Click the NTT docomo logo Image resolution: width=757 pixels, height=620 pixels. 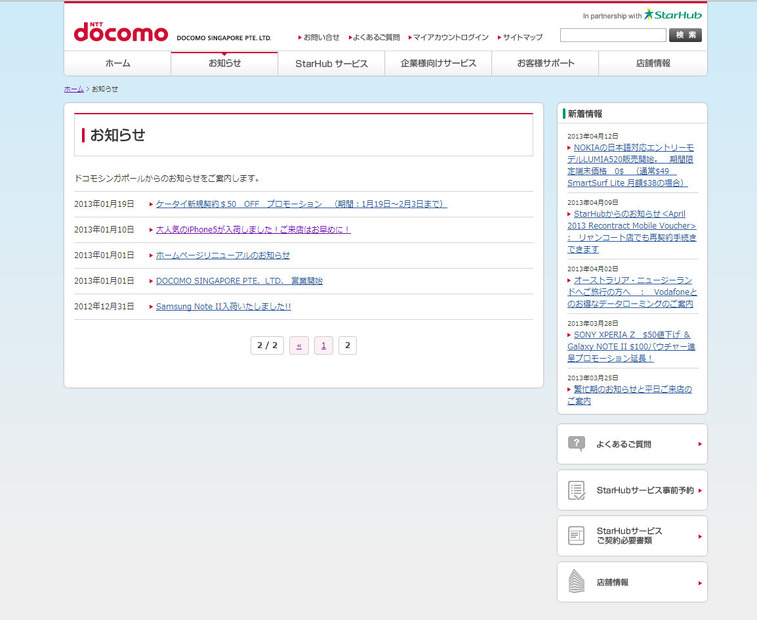pyautogui.click(x=121, y=32)
